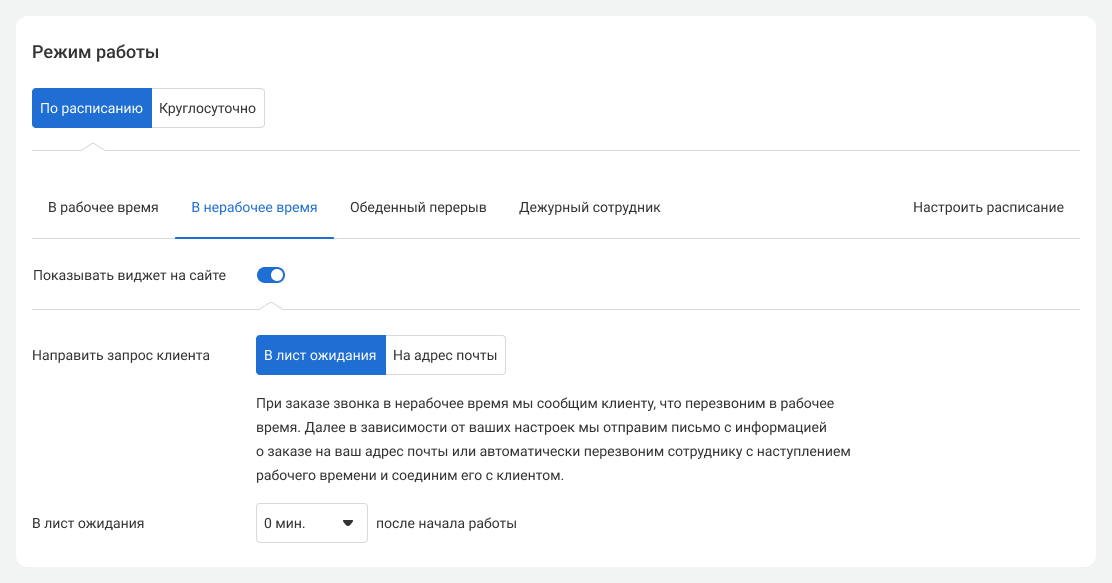1112x583 pixels.
Task: Open the В рабочее время tab
Action: (x=103, y=208)
